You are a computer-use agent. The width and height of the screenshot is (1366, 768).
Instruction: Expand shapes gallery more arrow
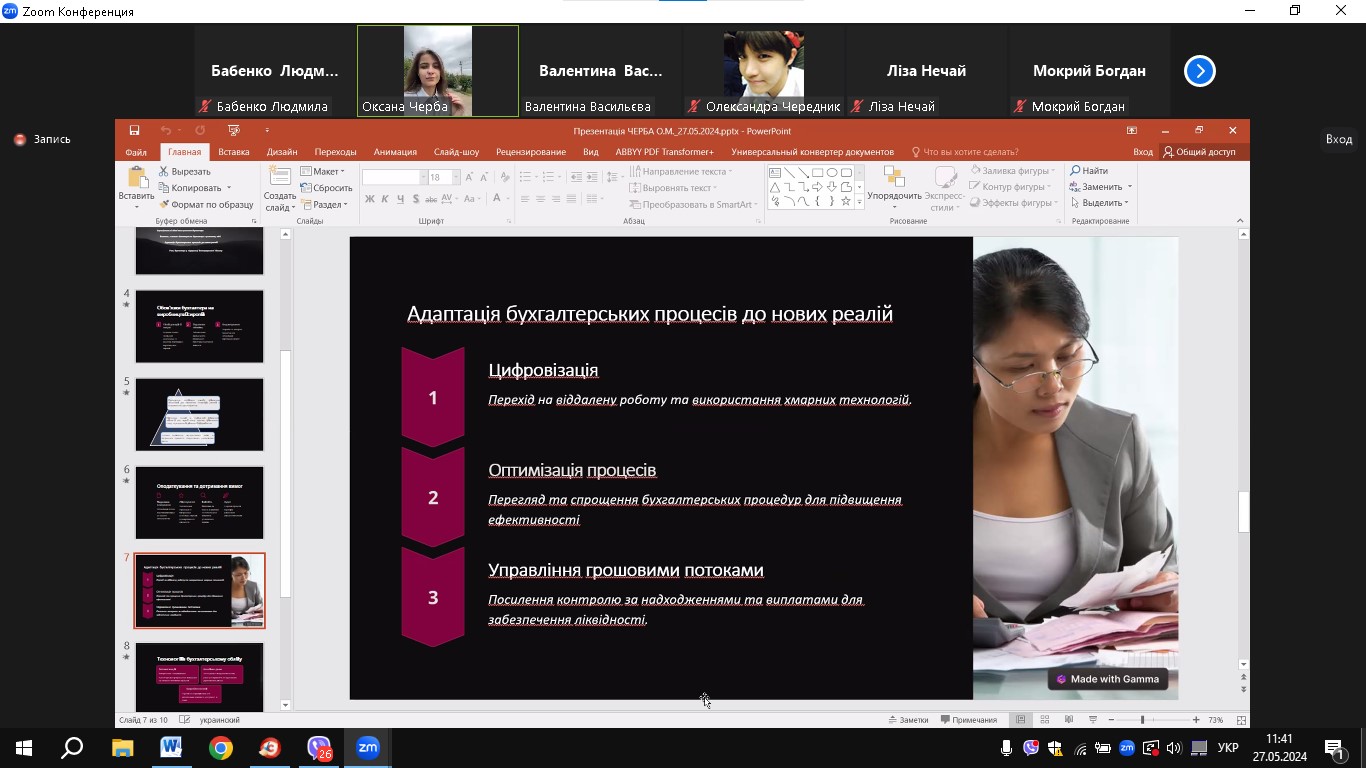pyautogui.click(x=860, y=202)
